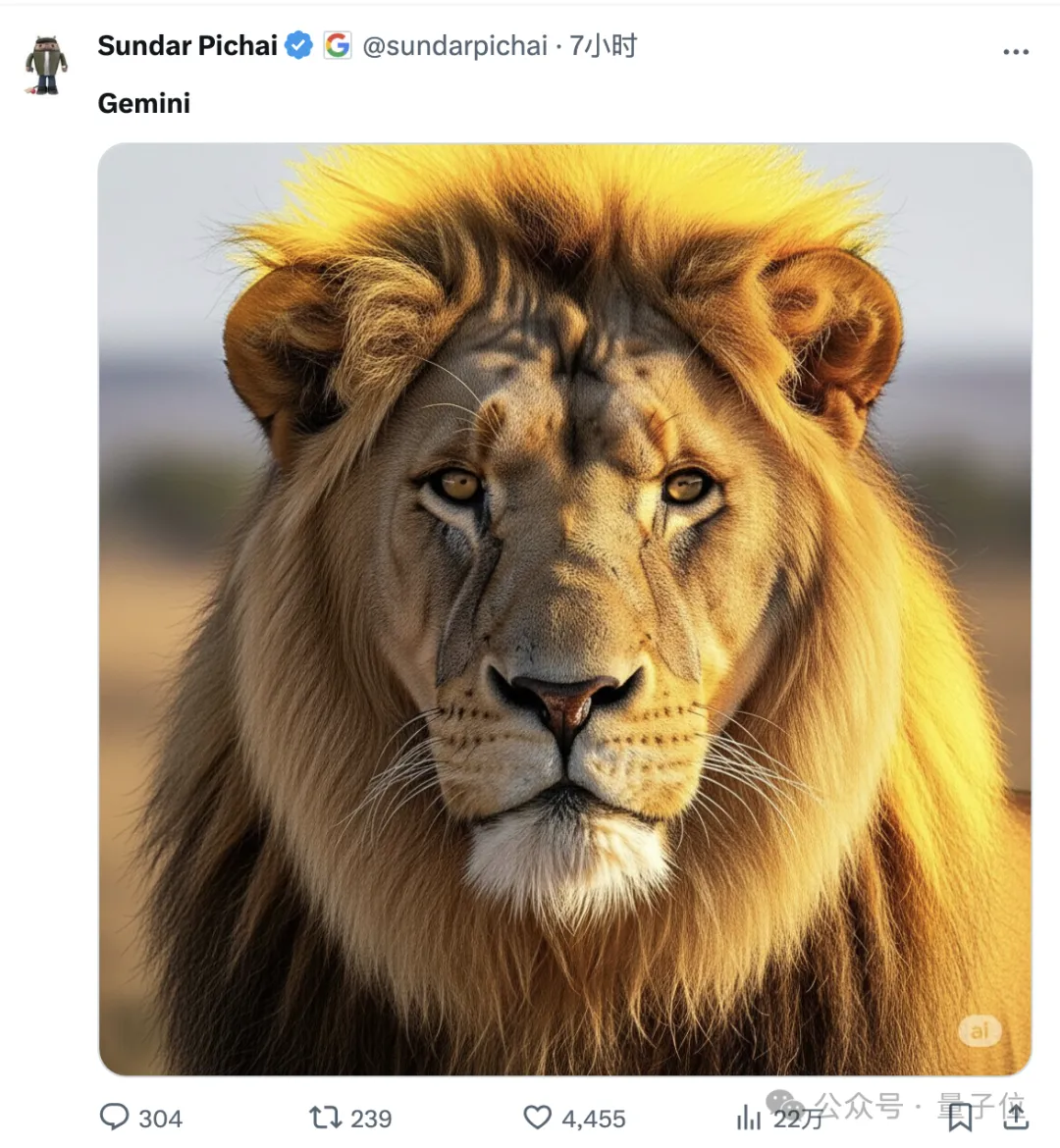Click the 304 replies count
This screenshot has width=1060, height=1148.
point(160,1119)
